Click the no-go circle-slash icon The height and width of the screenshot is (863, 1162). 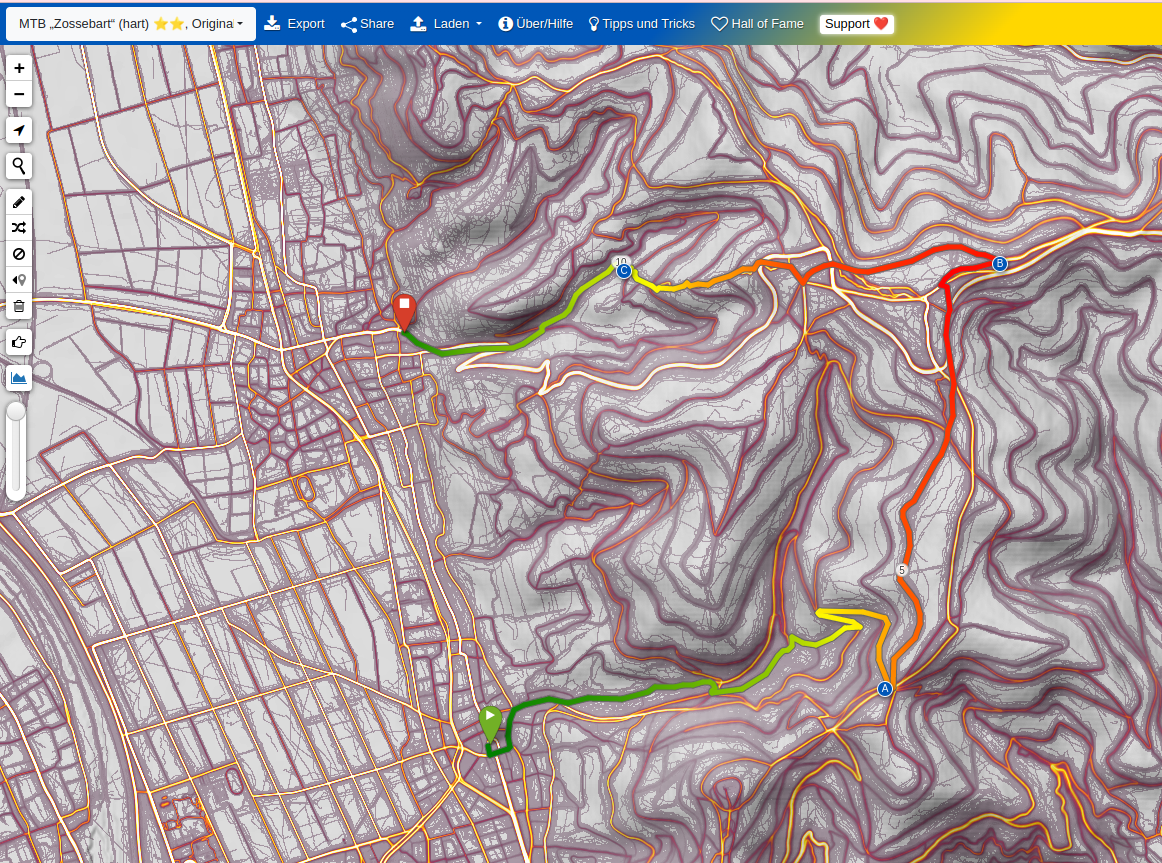19,254
